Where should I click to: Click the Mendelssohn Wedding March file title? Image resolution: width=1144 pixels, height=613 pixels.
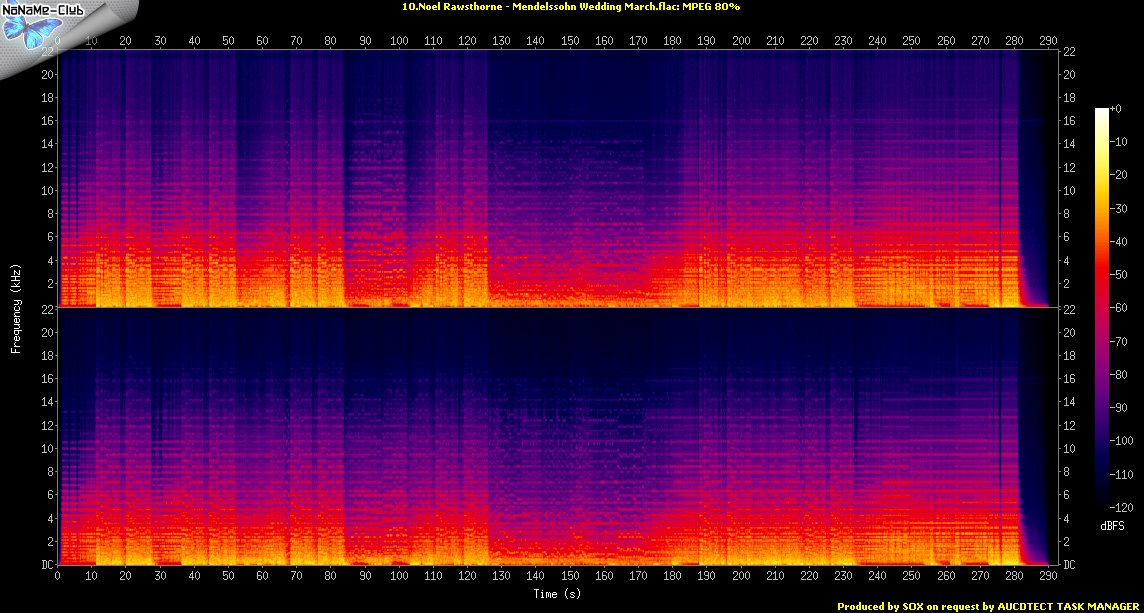pos(571,6)
